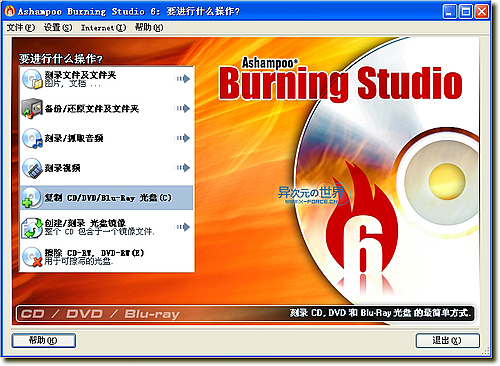
Task: Click the disc-with-red-X icon for 擦除 CD-RW
Action: [32, 257]
